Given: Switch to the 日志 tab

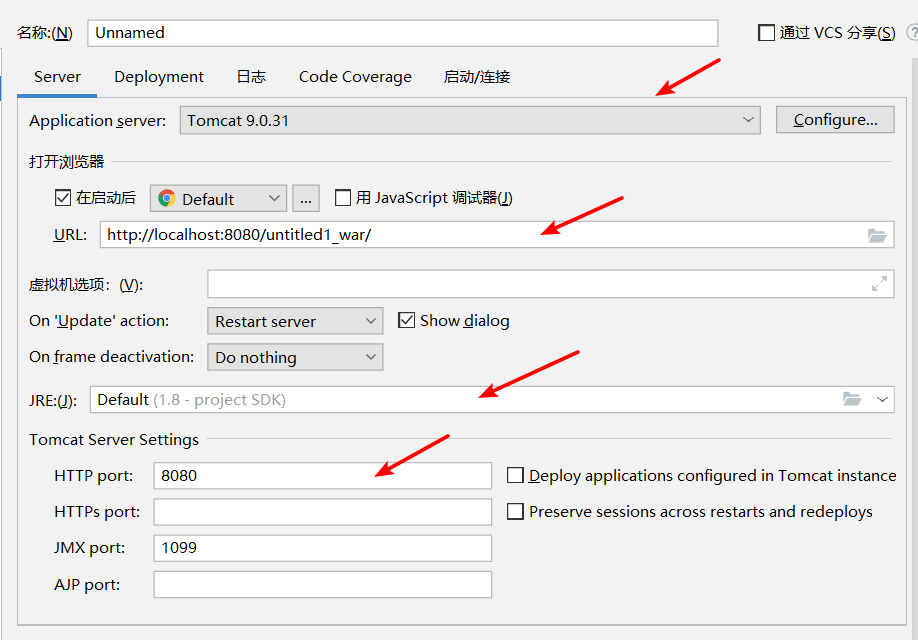Looking at the screenshot, I should (x=251, y=77).
